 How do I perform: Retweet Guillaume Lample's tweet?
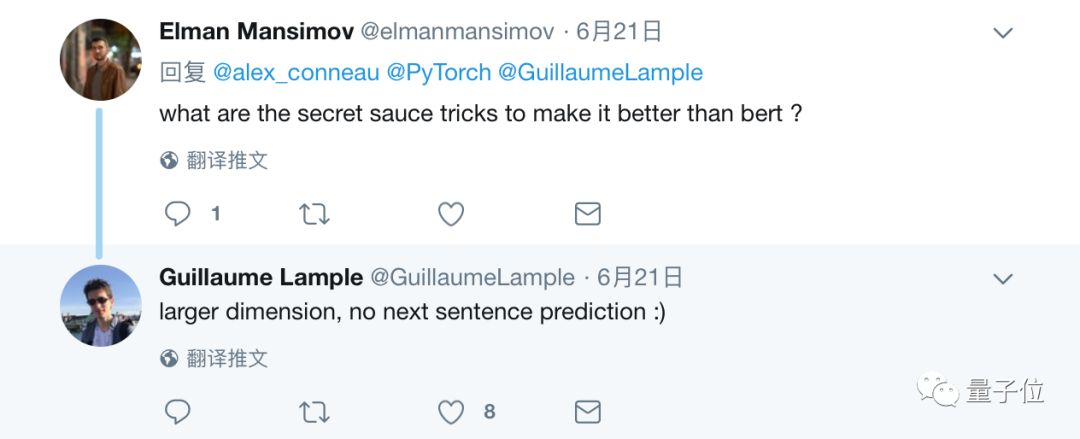315,411
